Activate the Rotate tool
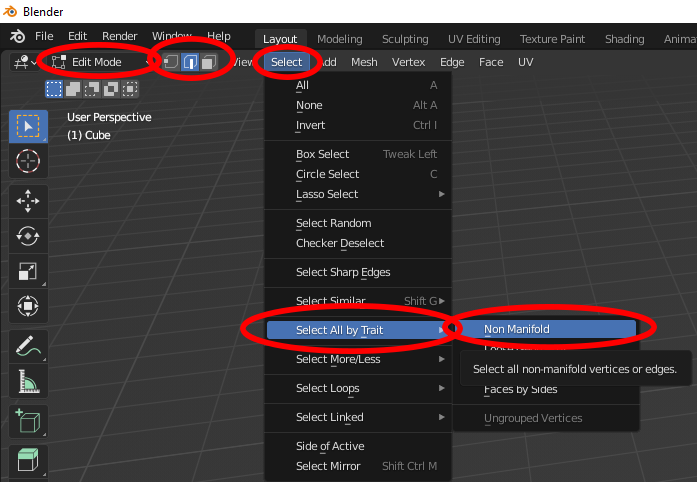697x482 pixels. [28, 236]
